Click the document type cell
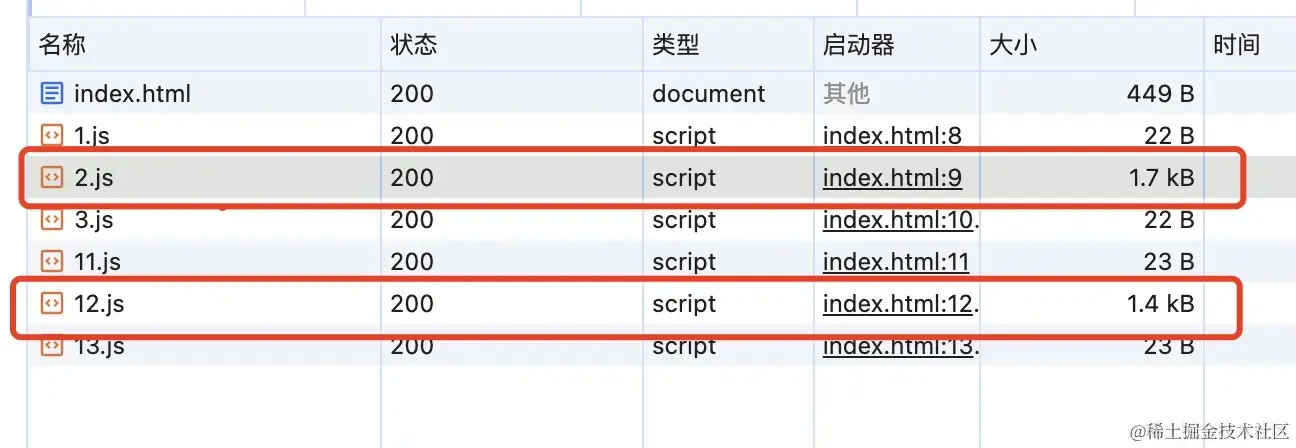The image size is (1296, 448). (x=708, y=94)
